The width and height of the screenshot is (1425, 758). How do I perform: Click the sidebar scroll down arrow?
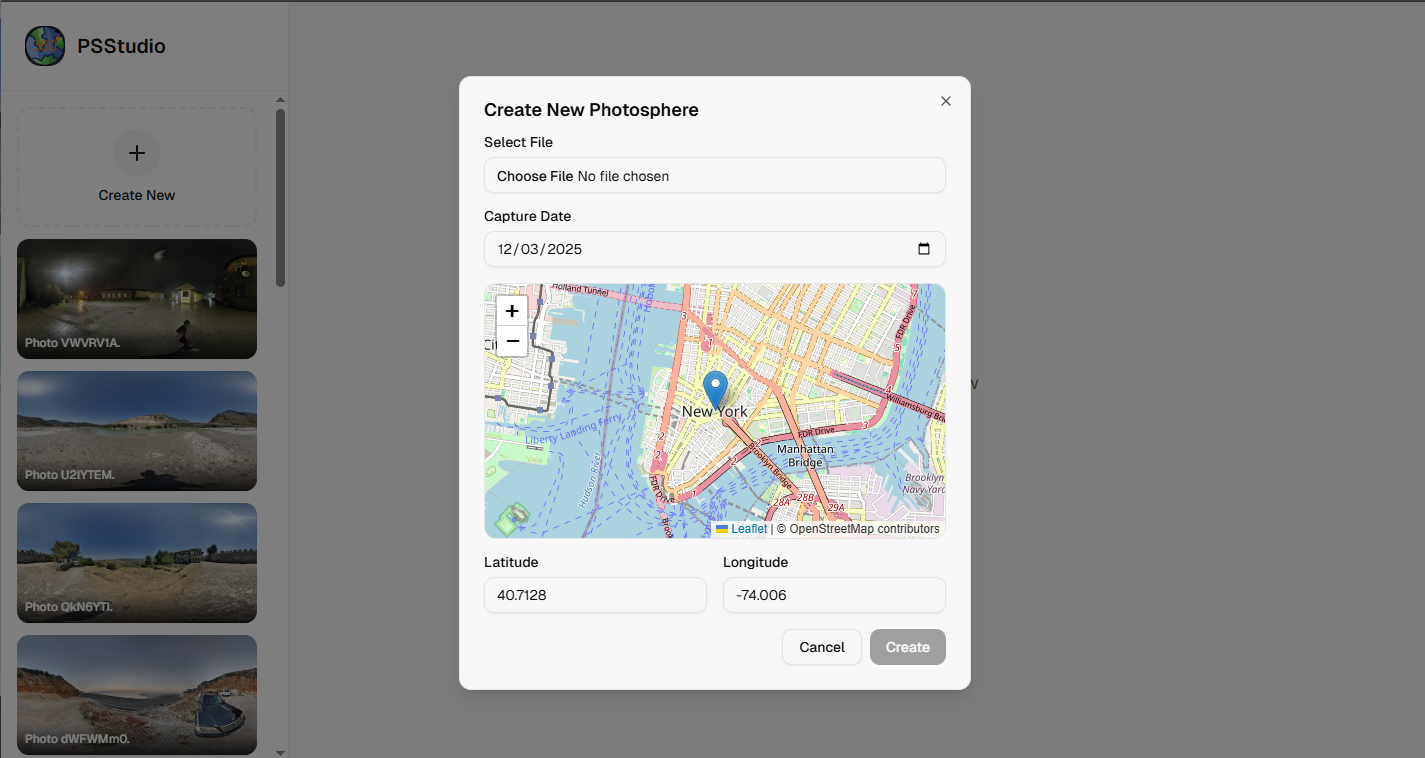pyautogui.click(x=281, y=752)
